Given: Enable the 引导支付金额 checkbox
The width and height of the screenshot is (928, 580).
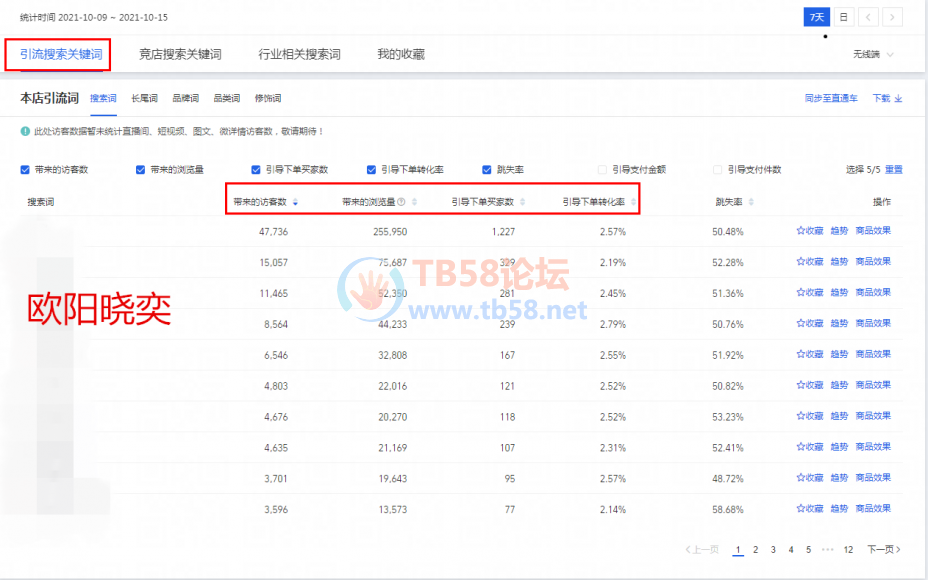Looking at the screenshot, I should 602,170.
